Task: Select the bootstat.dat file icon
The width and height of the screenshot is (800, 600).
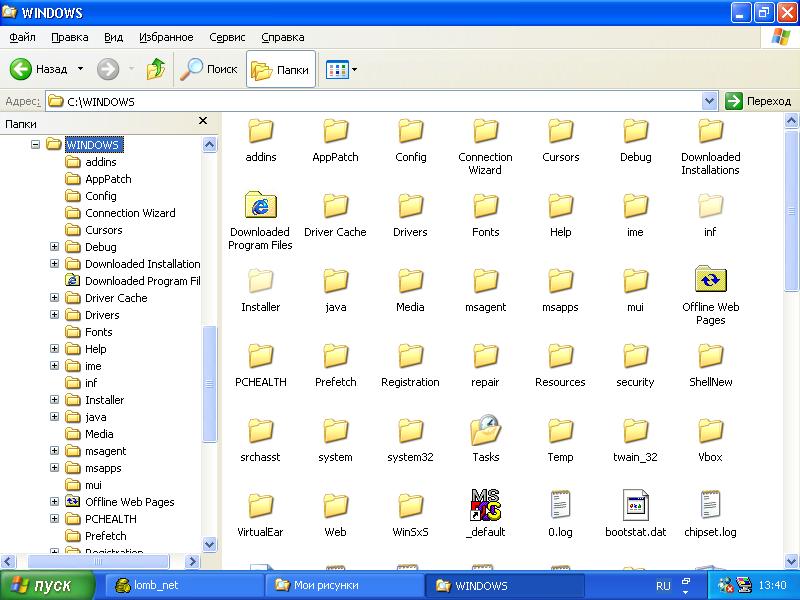Action: 636,505
